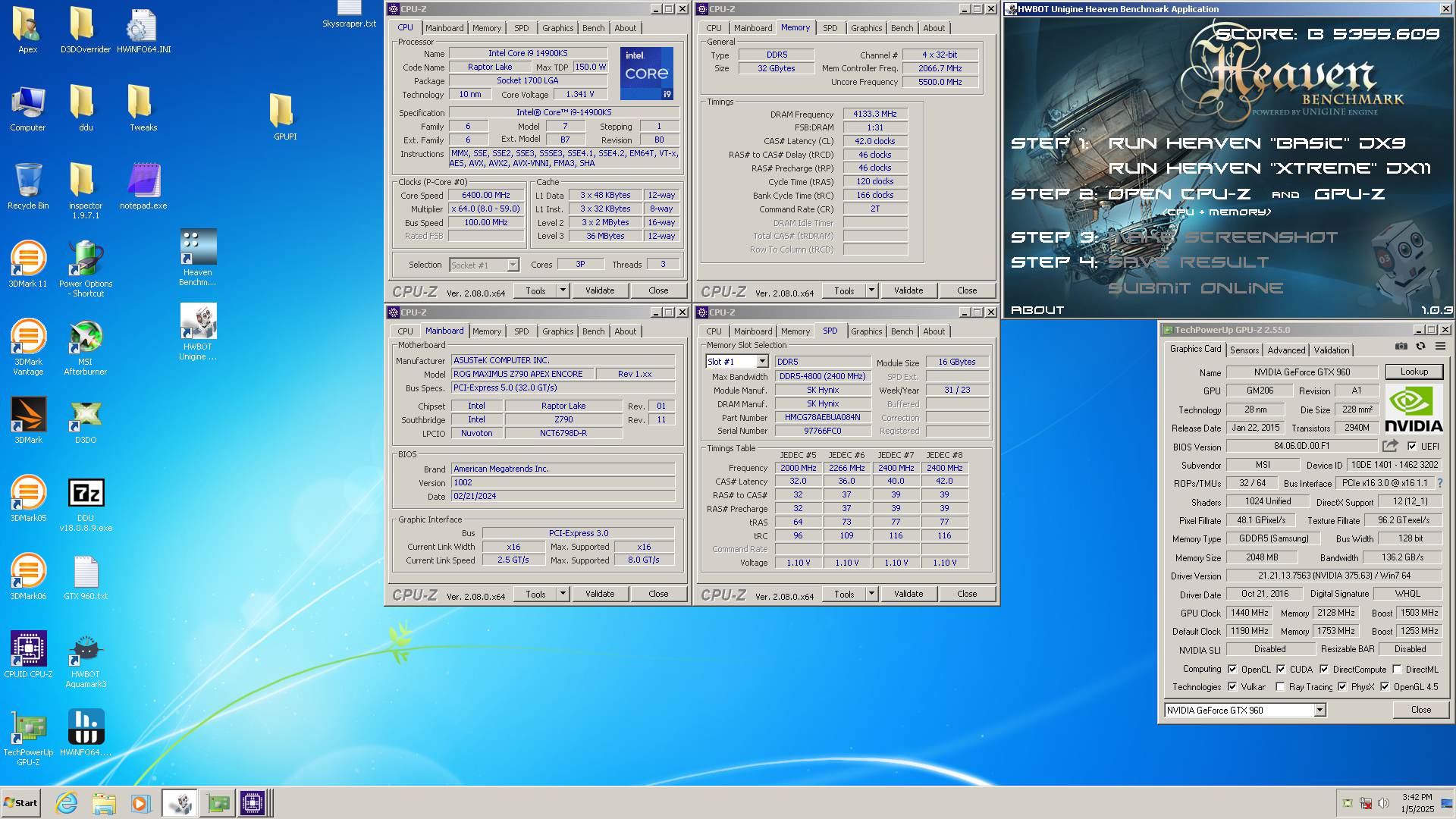Expand Tools dropdown arrow in SPD-tab CPU-Z window
The height and width of the screenshot is (819, 1456).
pyautogui.click(x=871, y=594)
